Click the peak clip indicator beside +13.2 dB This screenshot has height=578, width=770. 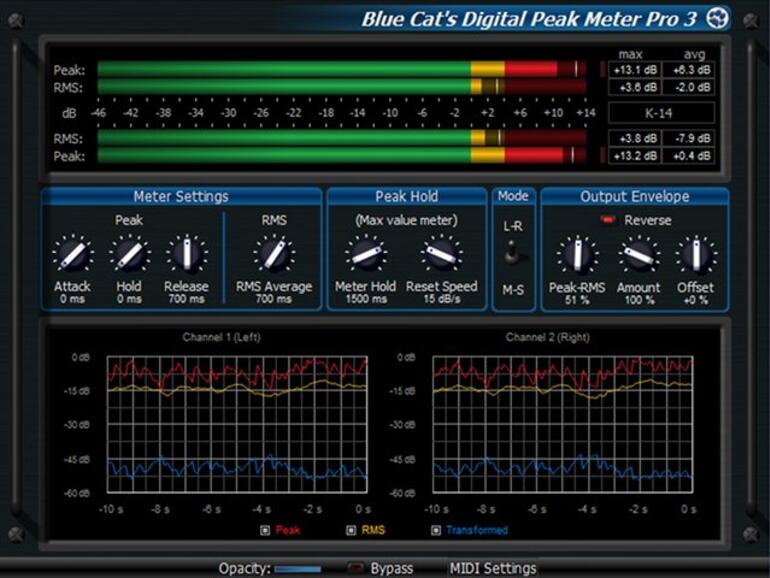(603, 156)
